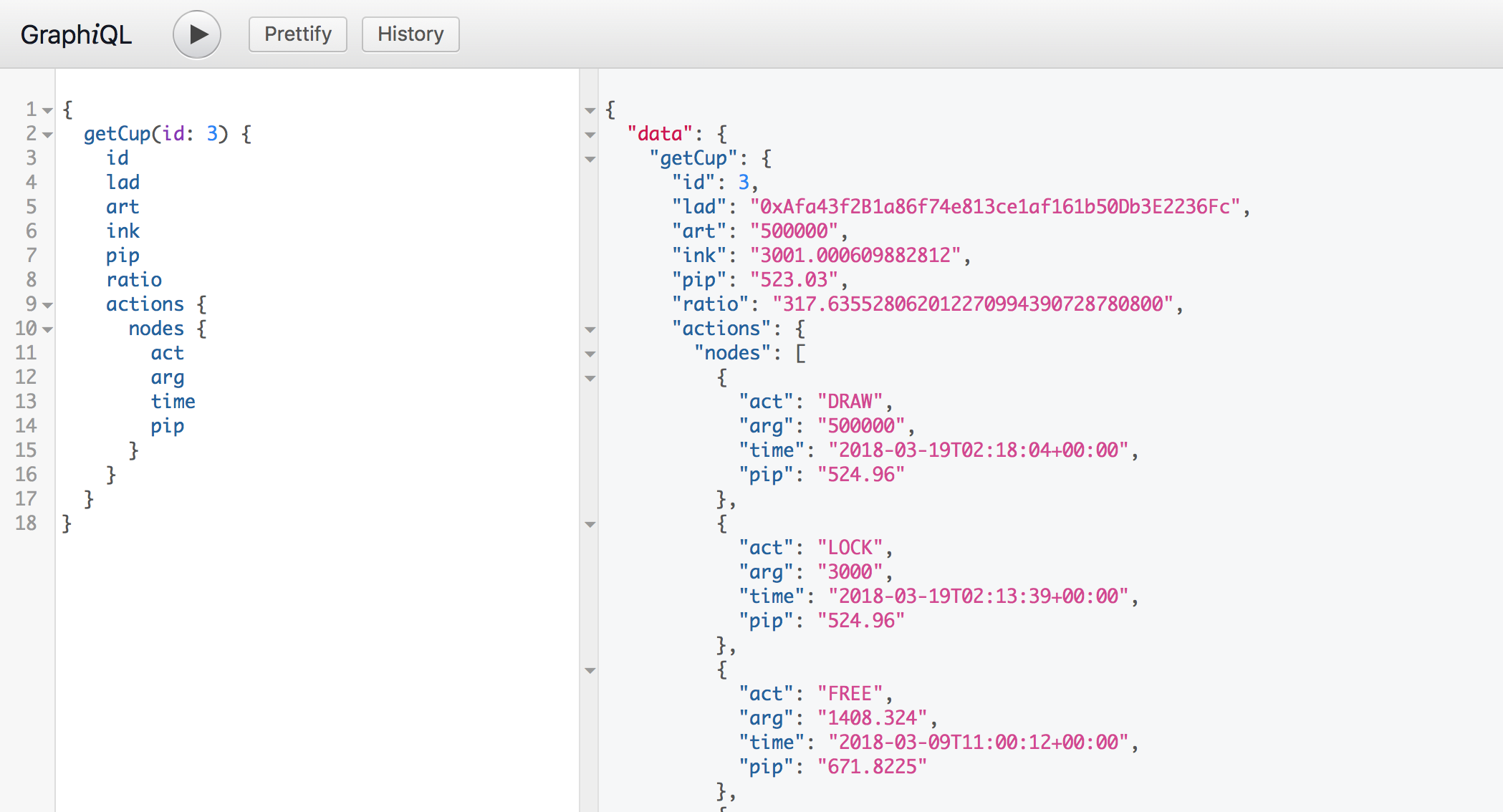Fold the getCup block at line 2
The width and height of the screenshot is (1503, 812).
point(47,135)
